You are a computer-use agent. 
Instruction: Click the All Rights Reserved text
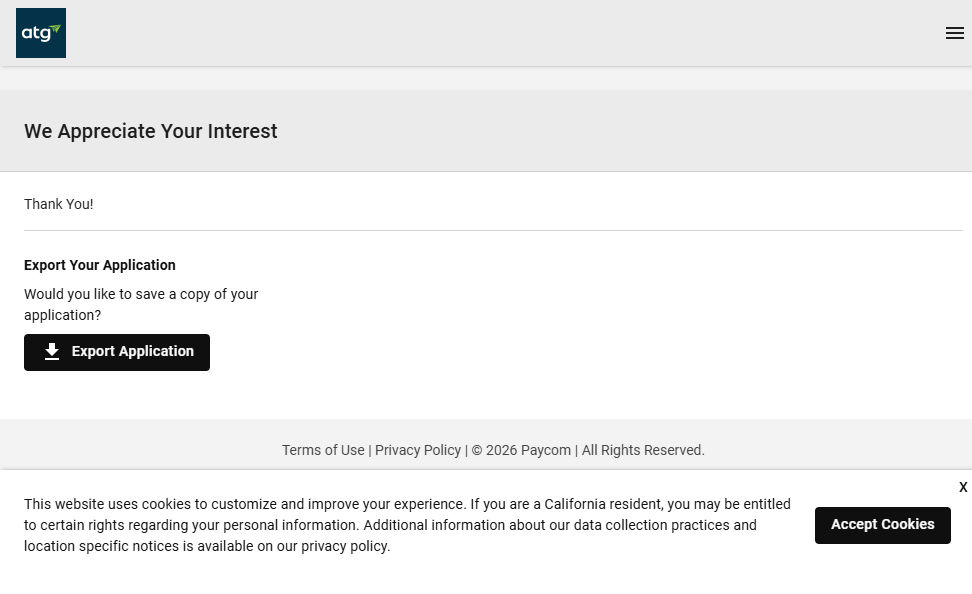(x=643, y=450)
